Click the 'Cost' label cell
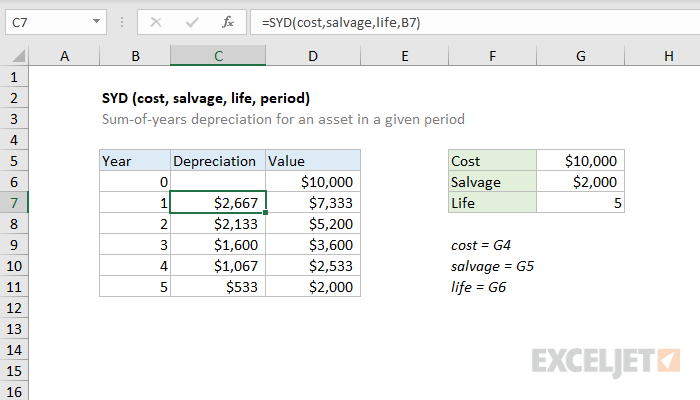Viewport: 700px width, 400px height. (x=492, y=161)
